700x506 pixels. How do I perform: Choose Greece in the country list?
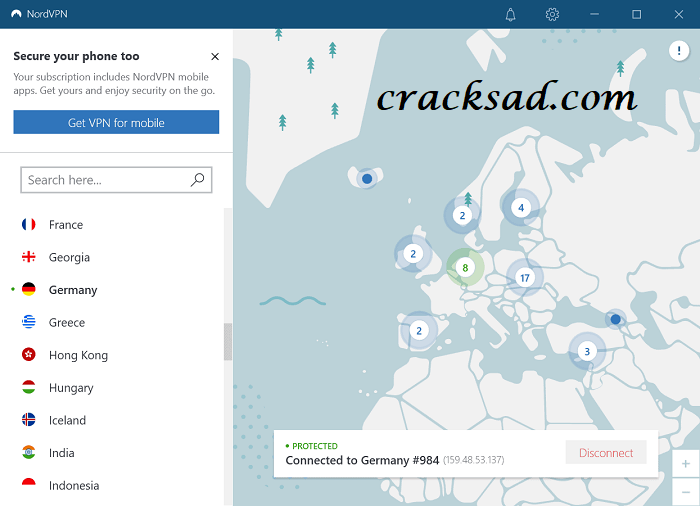coord(67,322)
